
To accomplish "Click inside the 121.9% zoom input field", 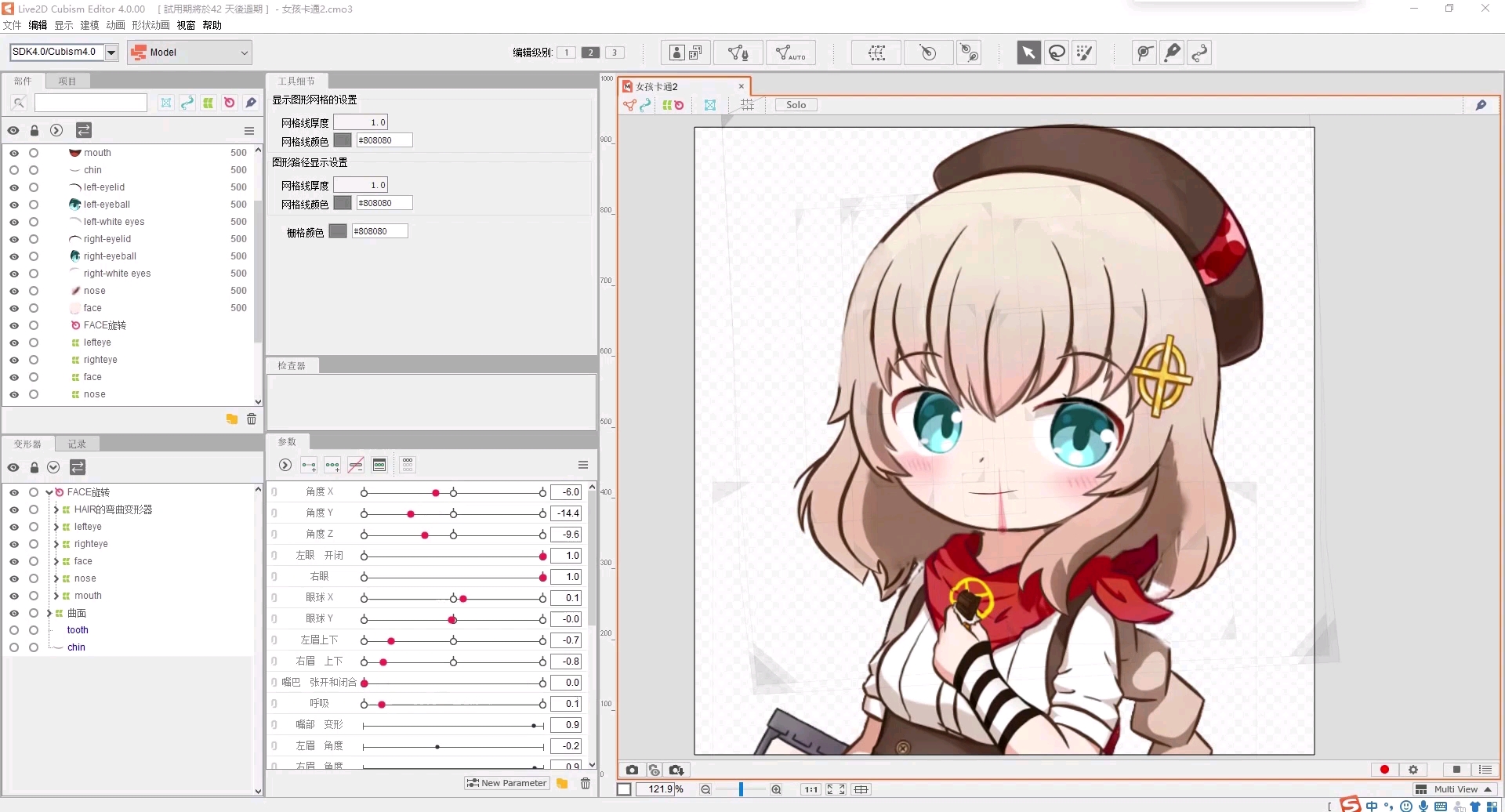I will click(x=664, y=789).
